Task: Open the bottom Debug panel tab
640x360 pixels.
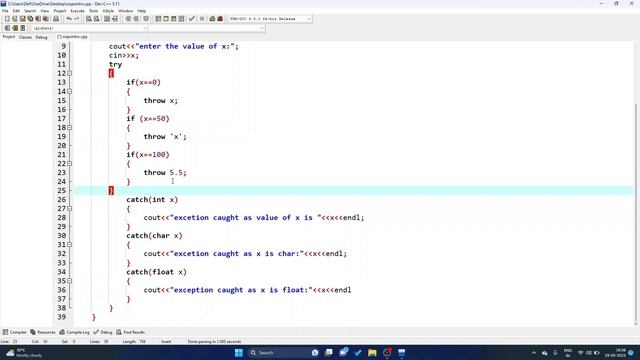Action: (x=103, y=332)
